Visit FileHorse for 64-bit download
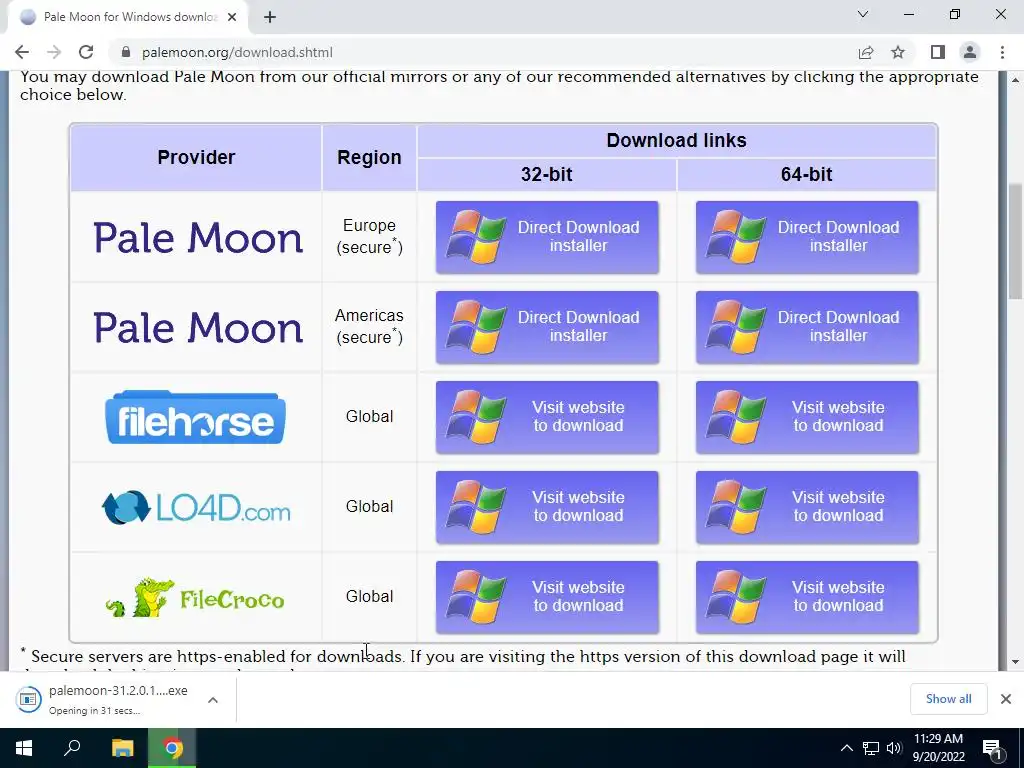1024x768 pixels. [x=807, y=417]
